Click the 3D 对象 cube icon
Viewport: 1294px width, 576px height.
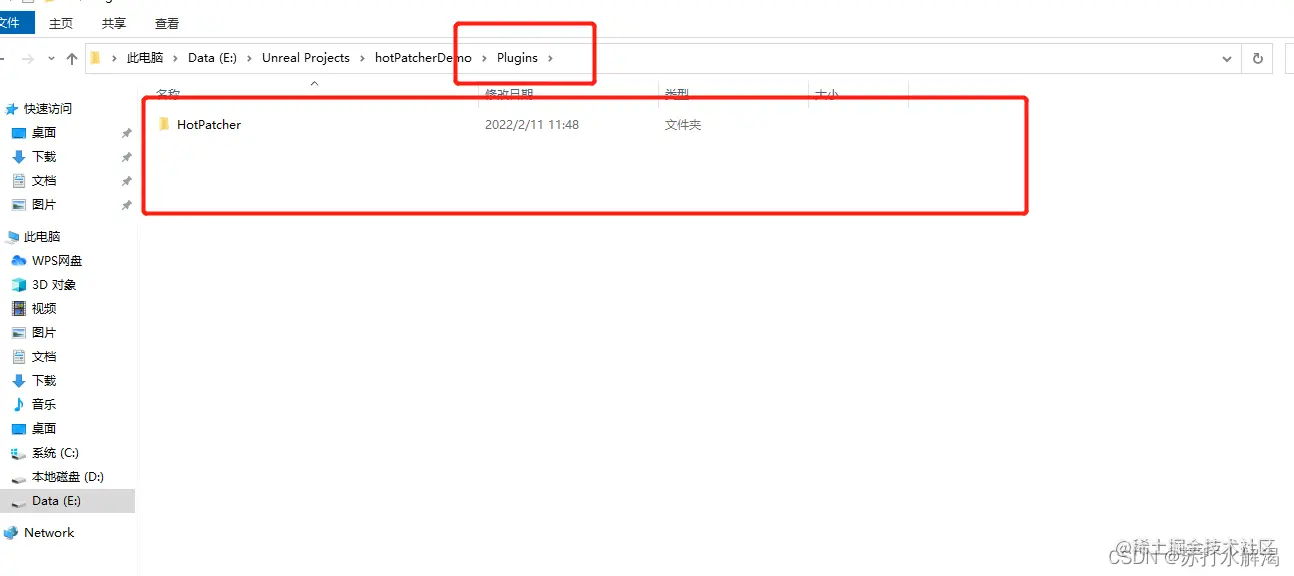click(x=19, y=285)
